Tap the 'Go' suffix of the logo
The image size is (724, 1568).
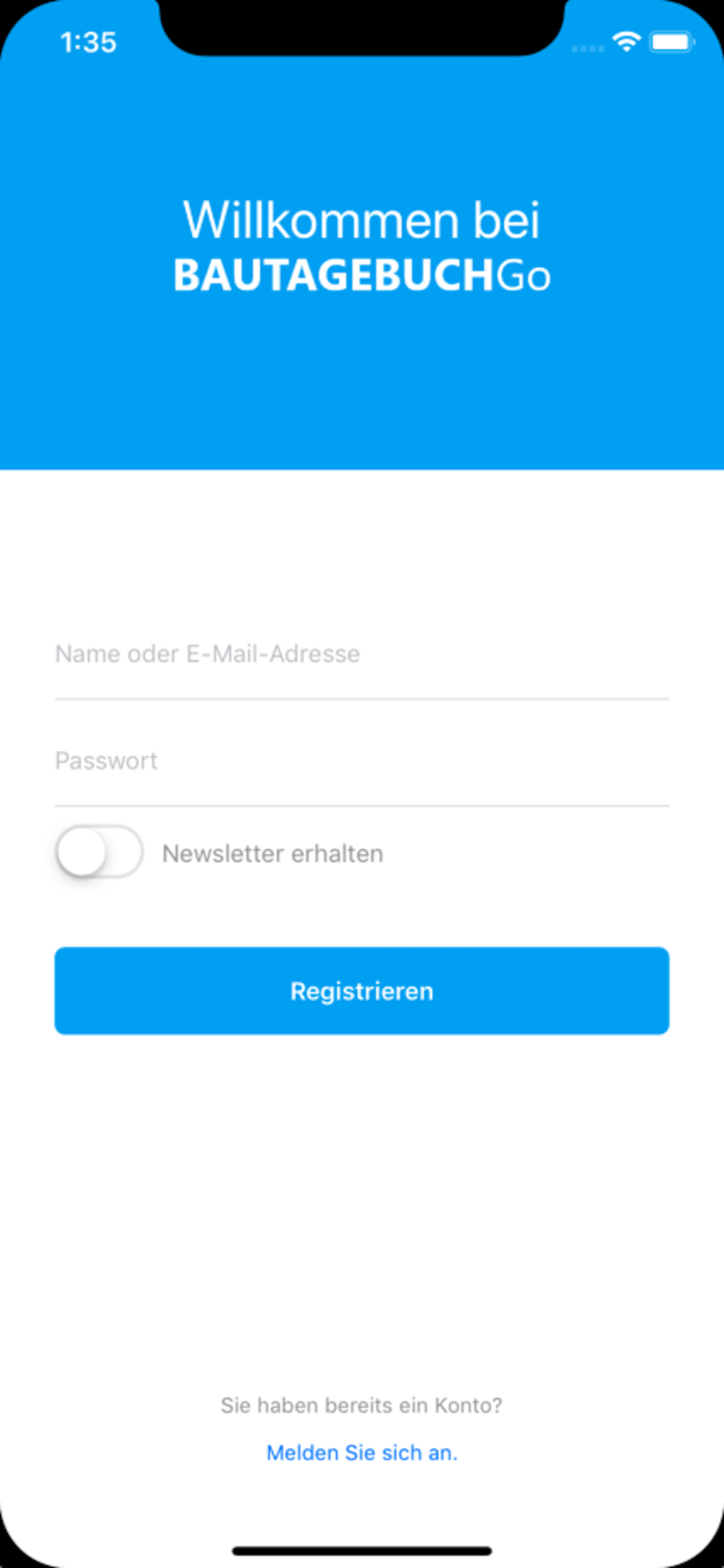(523, 276)
